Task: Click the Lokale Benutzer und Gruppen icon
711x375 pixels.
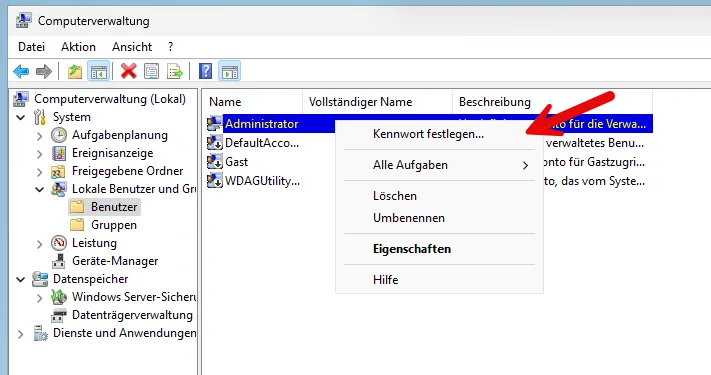Action: tap(59, 189)
